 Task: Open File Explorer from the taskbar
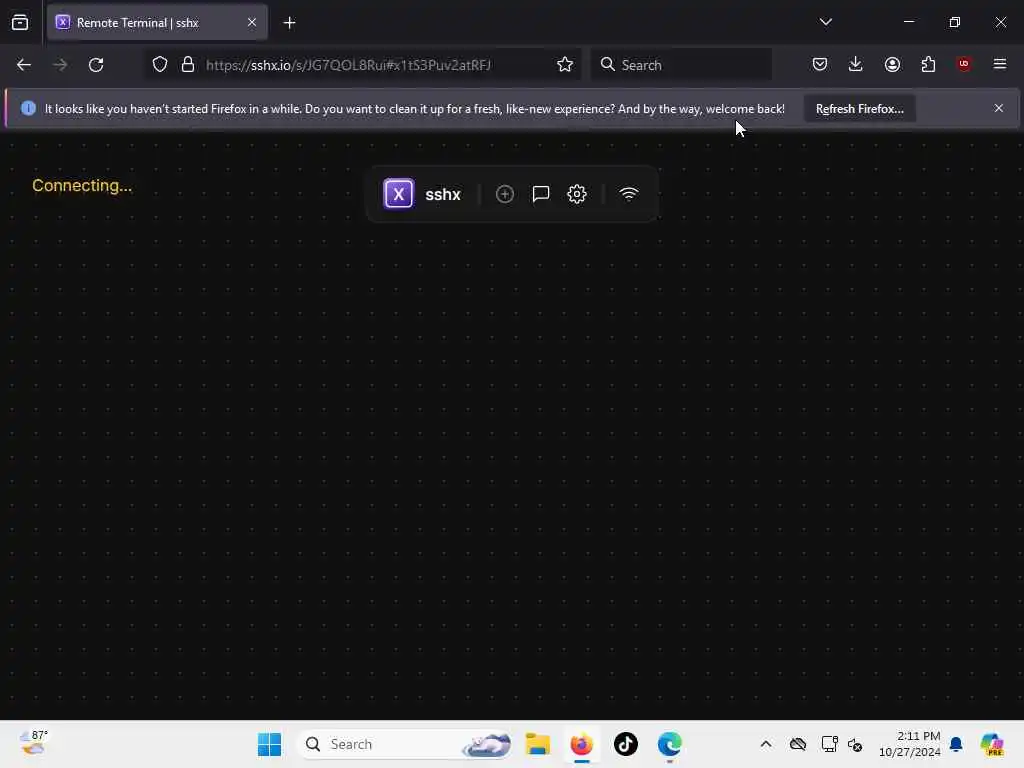pyautogui.click(x=537, y=744)
